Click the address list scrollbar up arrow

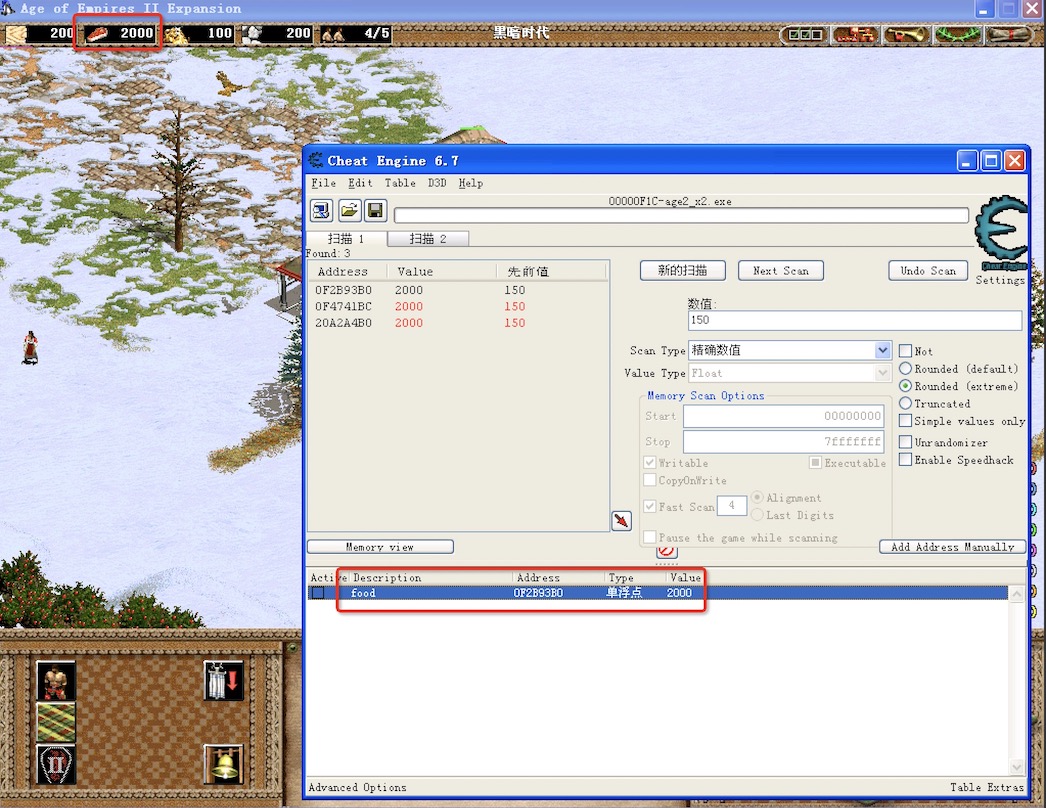tap(1017, 594)
